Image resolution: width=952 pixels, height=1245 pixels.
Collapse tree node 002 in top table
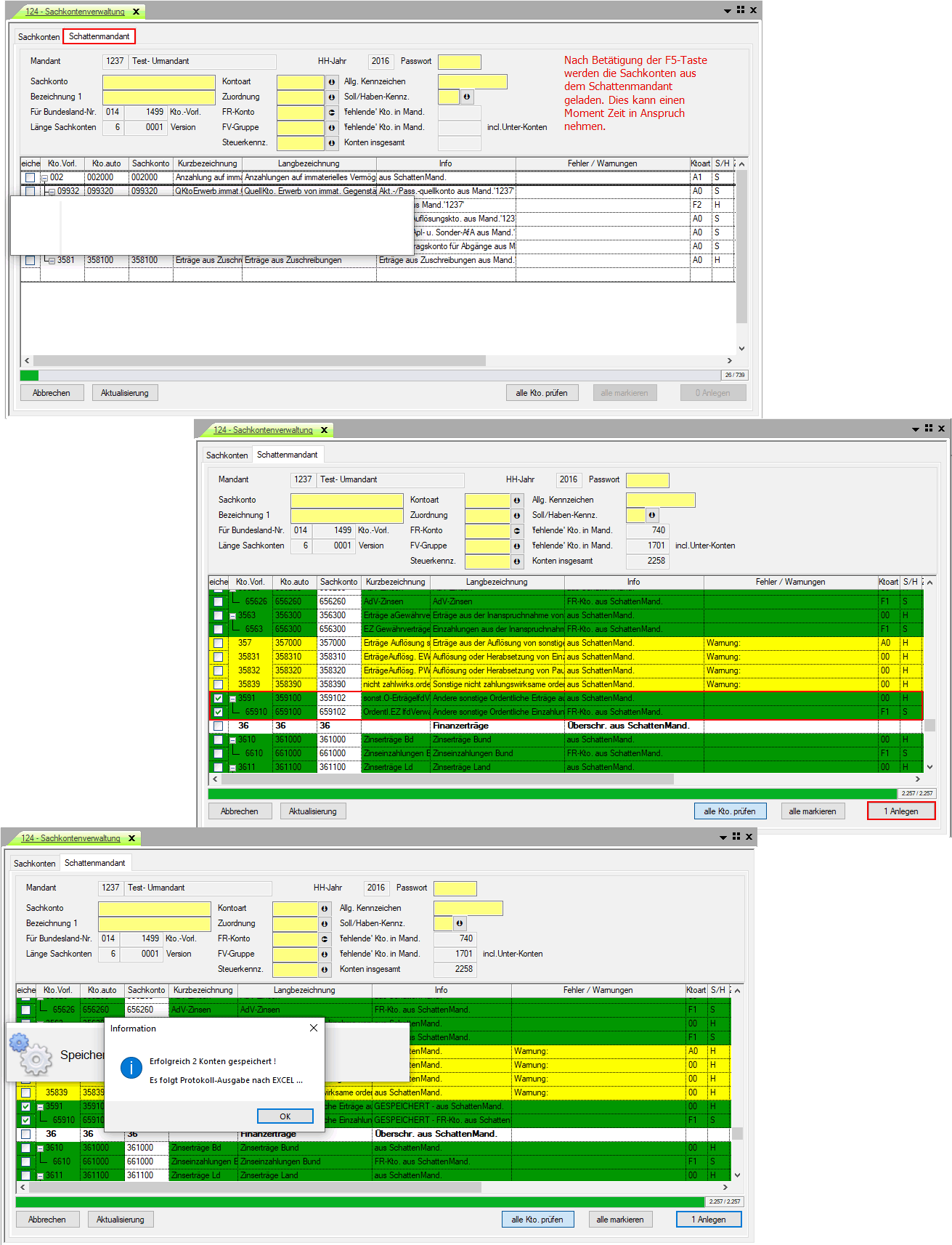[x=44, y=178]
